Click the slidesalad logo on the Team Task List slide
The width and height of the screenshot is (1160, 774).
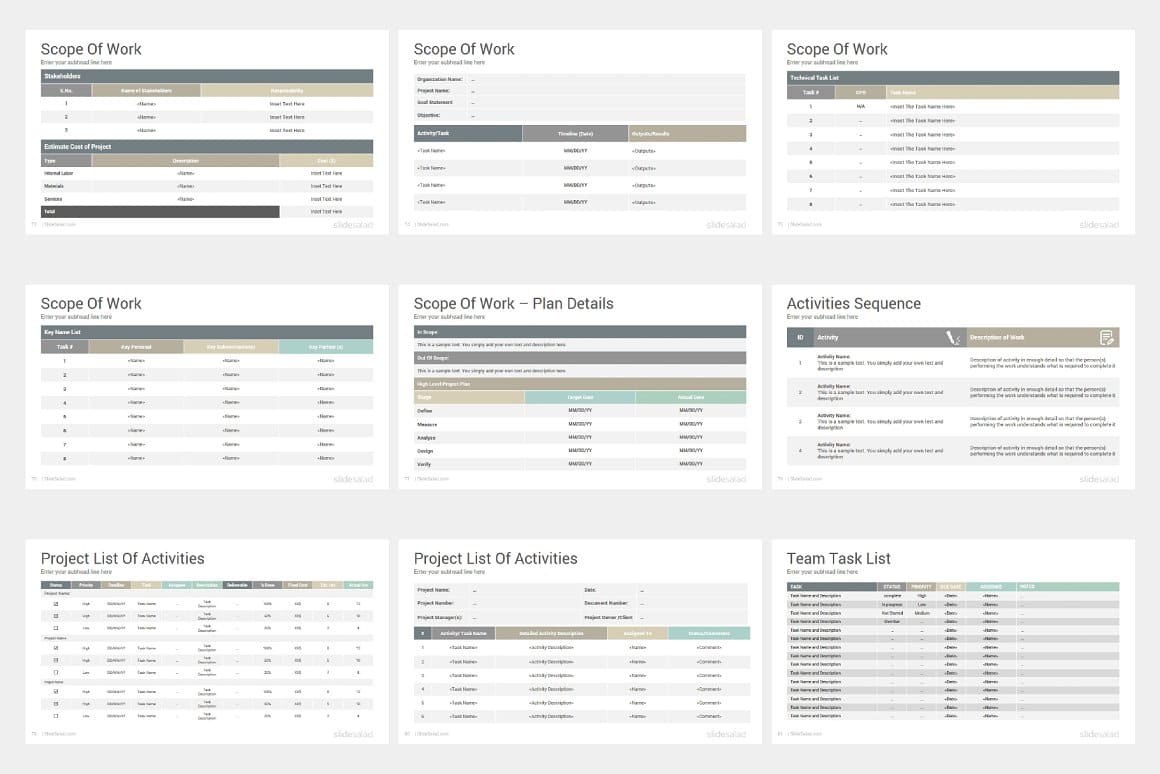pos(1098,733)
